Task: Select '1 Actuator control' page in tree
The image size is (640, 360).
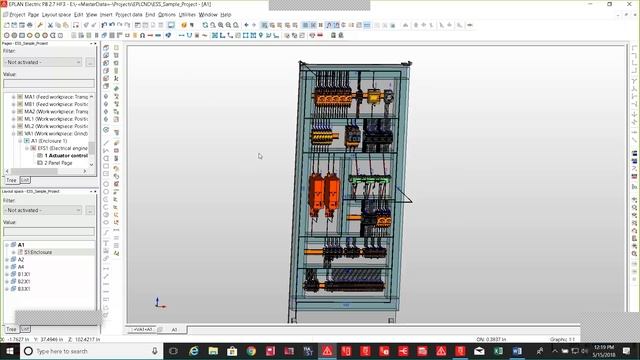Action: [x=66, y=156]
